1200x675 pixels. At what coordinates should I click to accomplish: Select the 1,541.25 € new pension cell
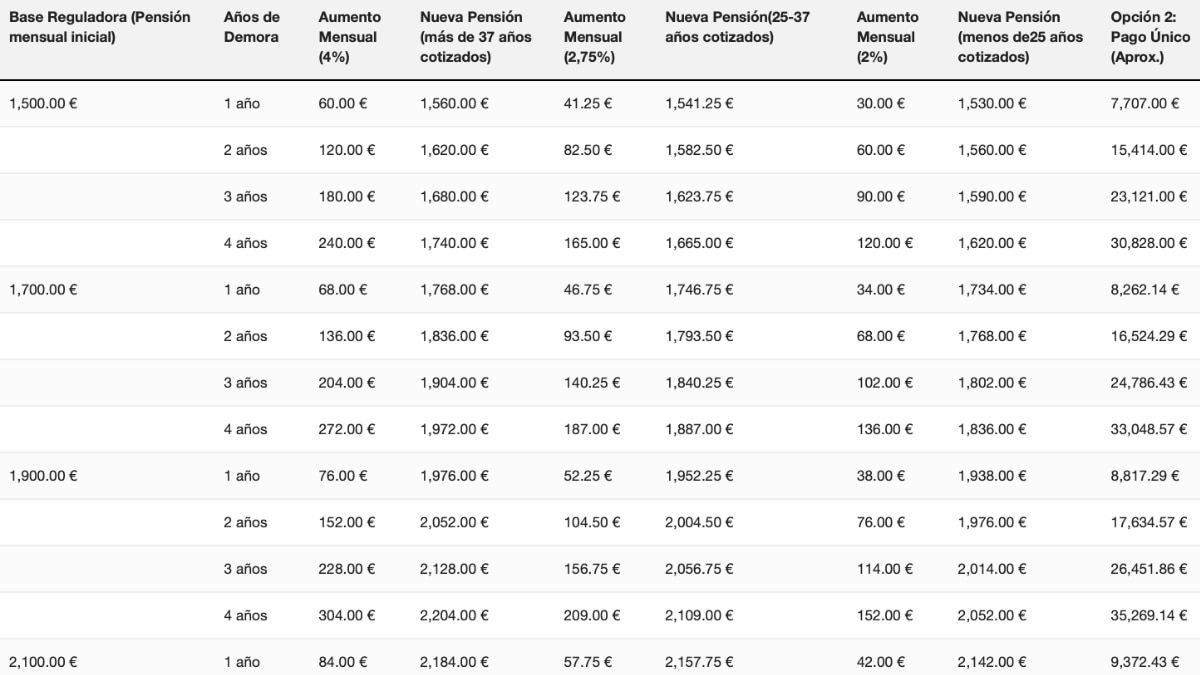coord(699,103)
